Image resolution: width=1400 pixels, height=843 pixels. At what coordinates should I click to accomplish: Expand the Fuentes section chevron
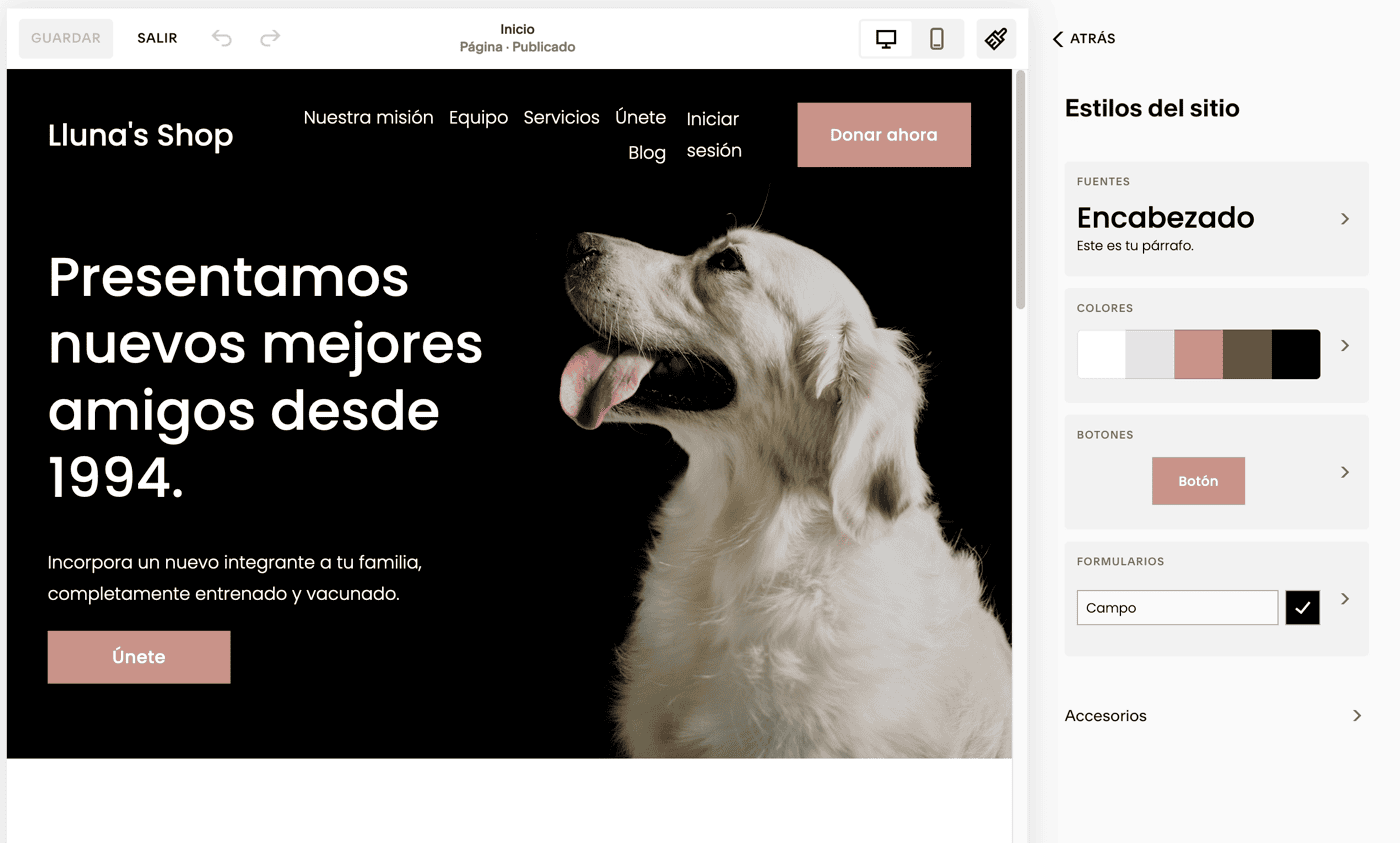click(x=1345, y=218)
